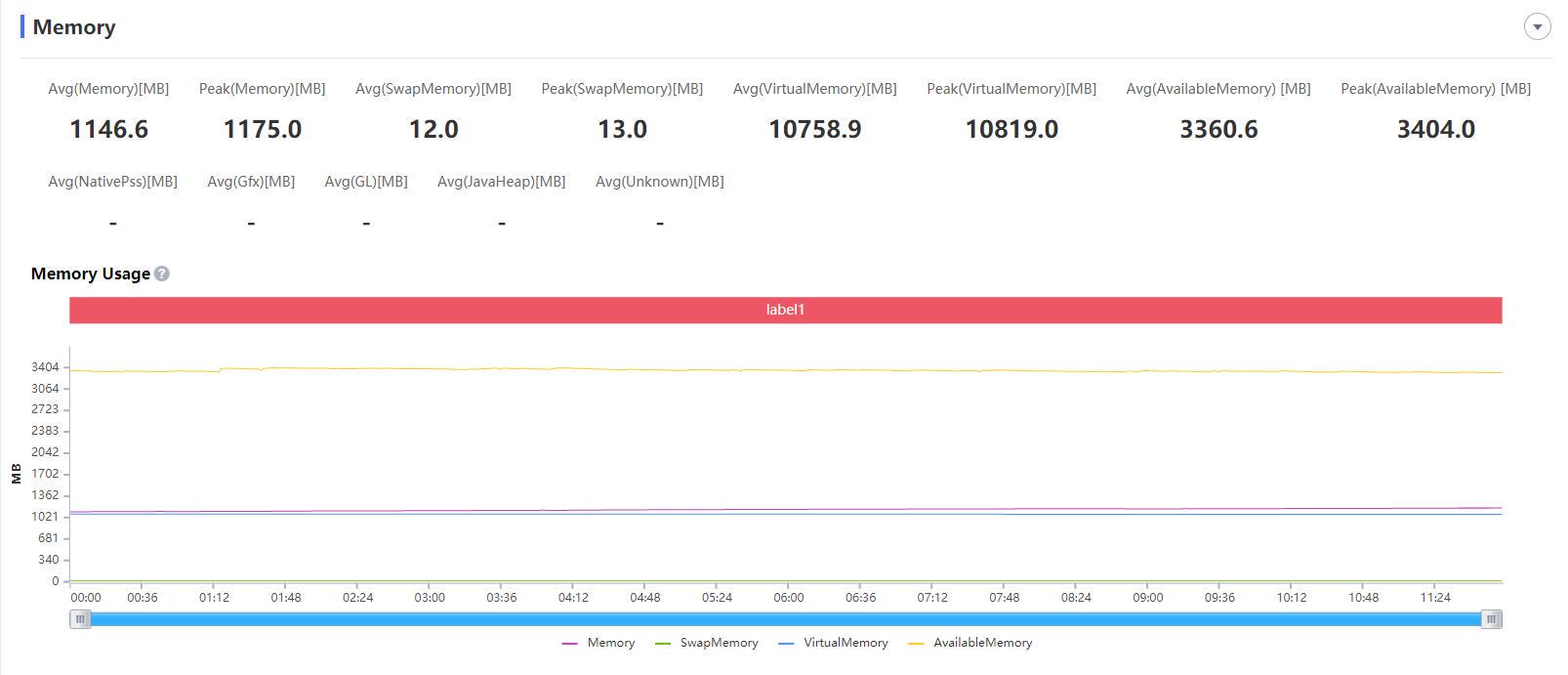The width and height of the screenshot is (1568, 675).
Task: Click the Avg(JavaHeap)[MB] label
Action: coord(501,182)
